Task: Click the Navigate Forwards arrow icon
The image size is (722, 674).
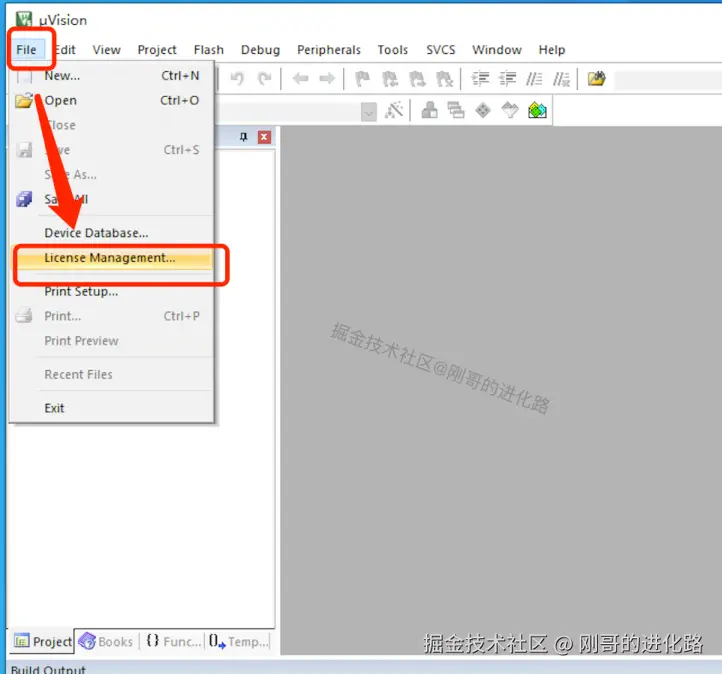Action: pyautogui.click(x=327, y=79)
